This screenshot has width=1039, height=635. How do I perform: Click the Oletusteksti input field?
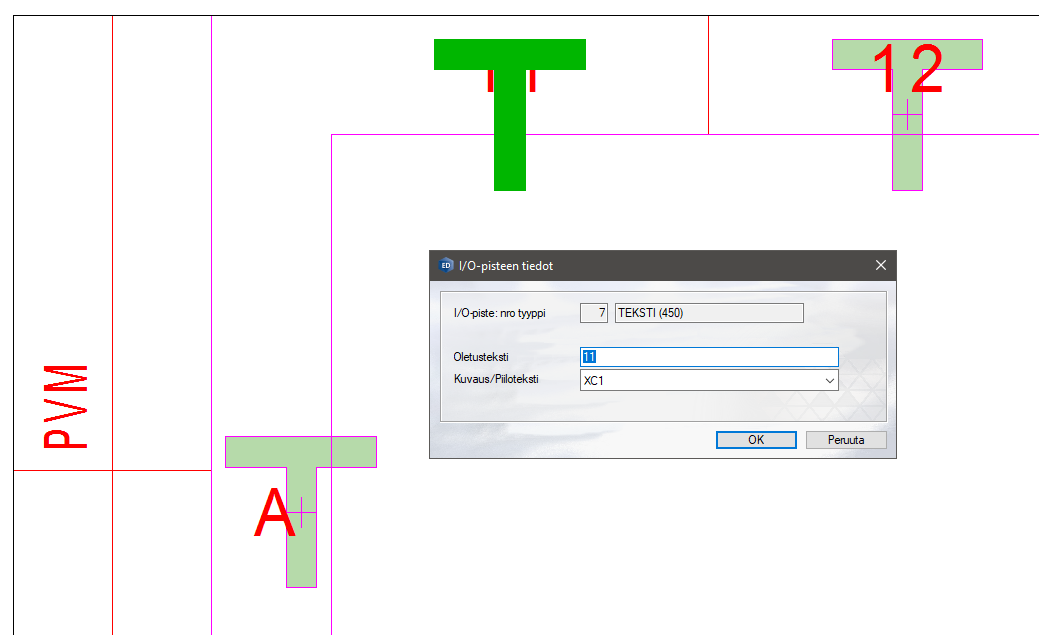point(709,357)
